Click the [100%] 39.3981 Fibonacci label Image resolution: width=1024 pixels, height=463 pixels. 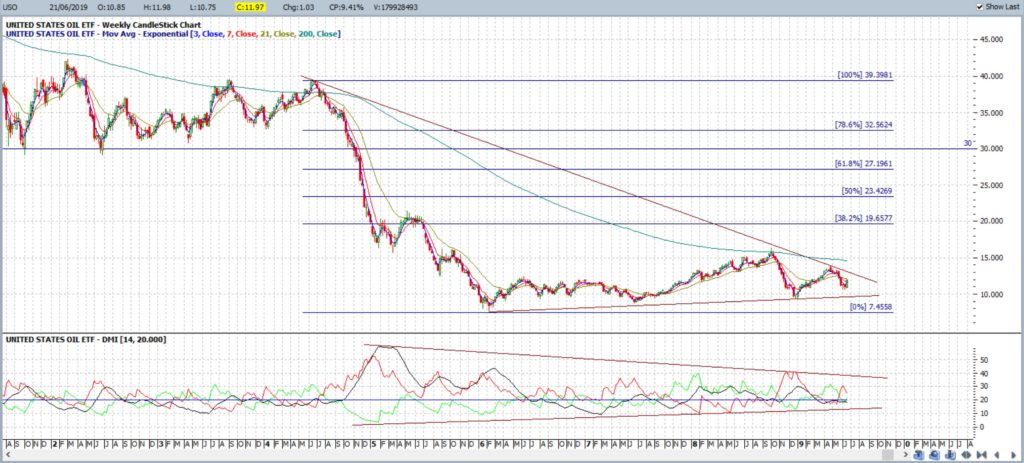click(x=865, y=75)
